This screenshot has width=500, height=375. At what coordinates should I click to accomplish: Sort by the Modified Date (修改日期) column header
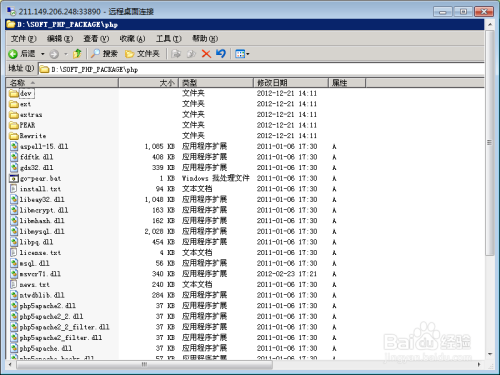point(291,83)
